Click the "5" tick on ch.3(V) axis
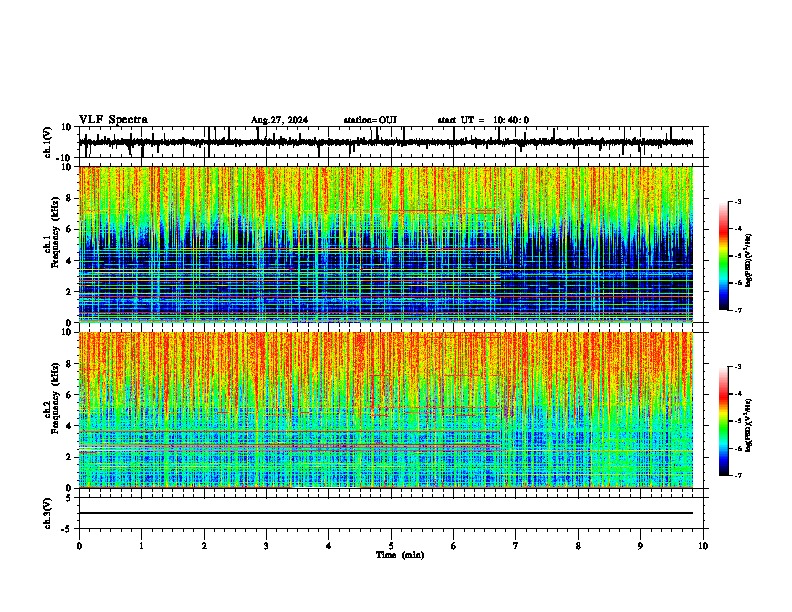The width and height of the screenshot is (792, 612). [69, 498]
